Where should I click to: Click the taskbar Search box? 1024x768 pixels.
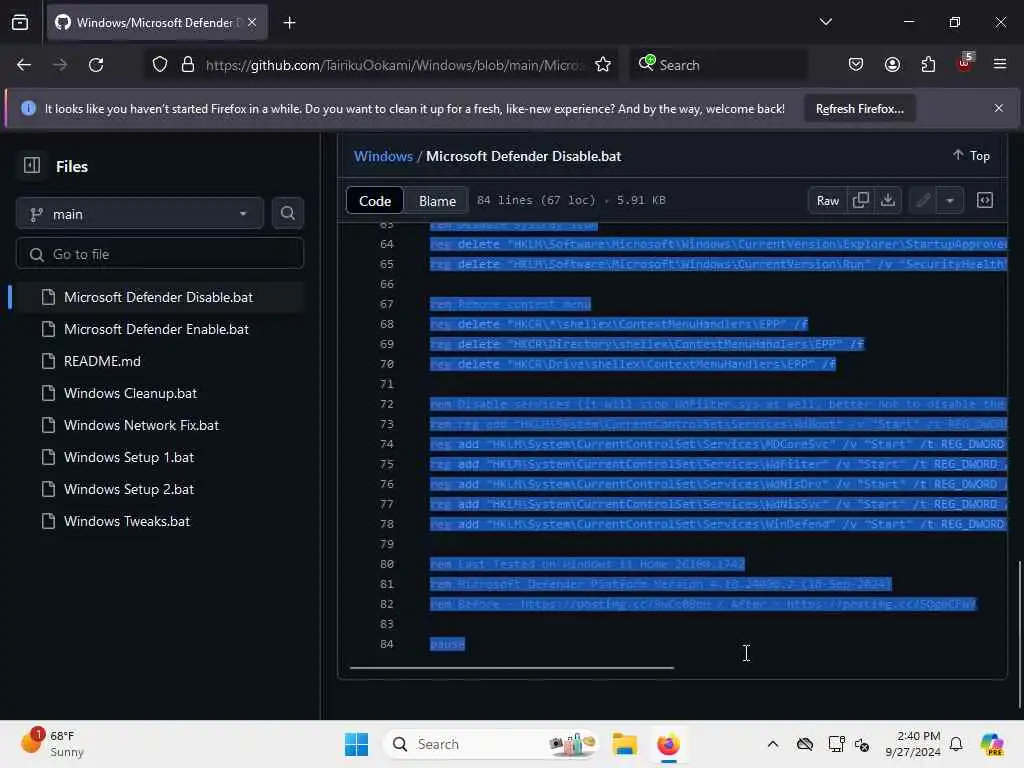491,744
